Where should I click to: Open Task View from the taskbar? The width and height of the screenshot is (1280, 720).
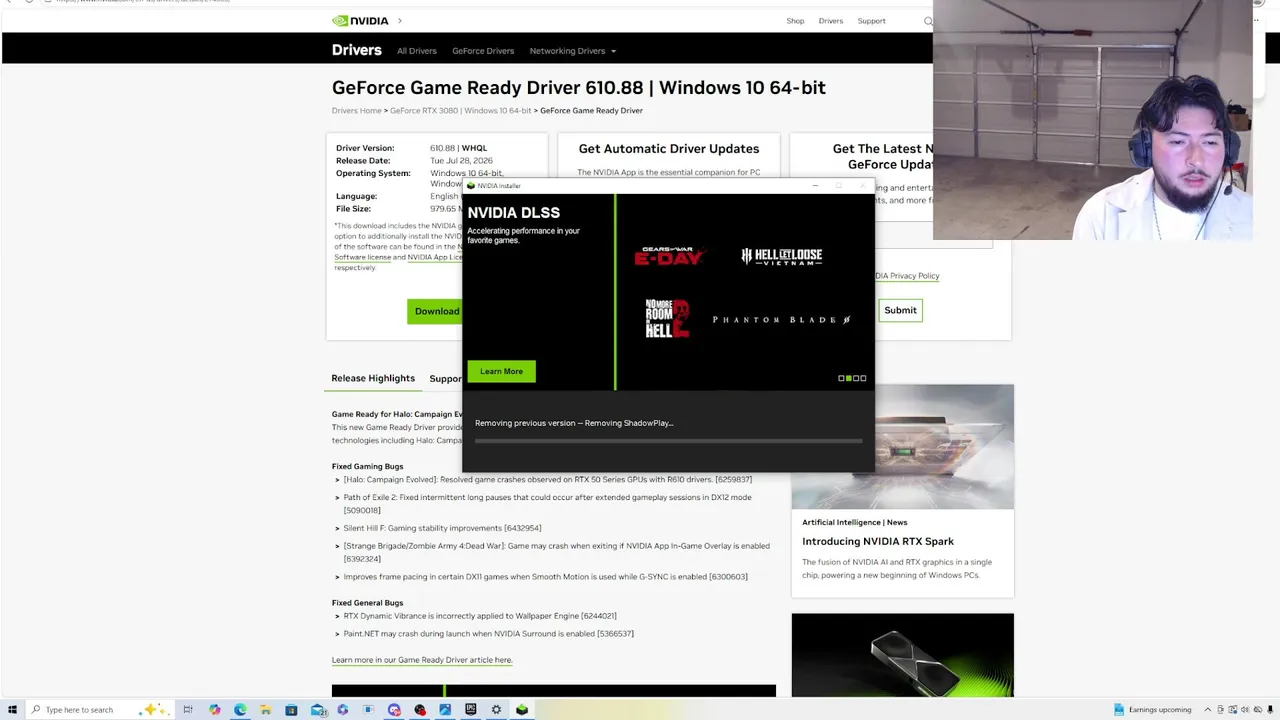pyautogui.click(x=188, y=710)
